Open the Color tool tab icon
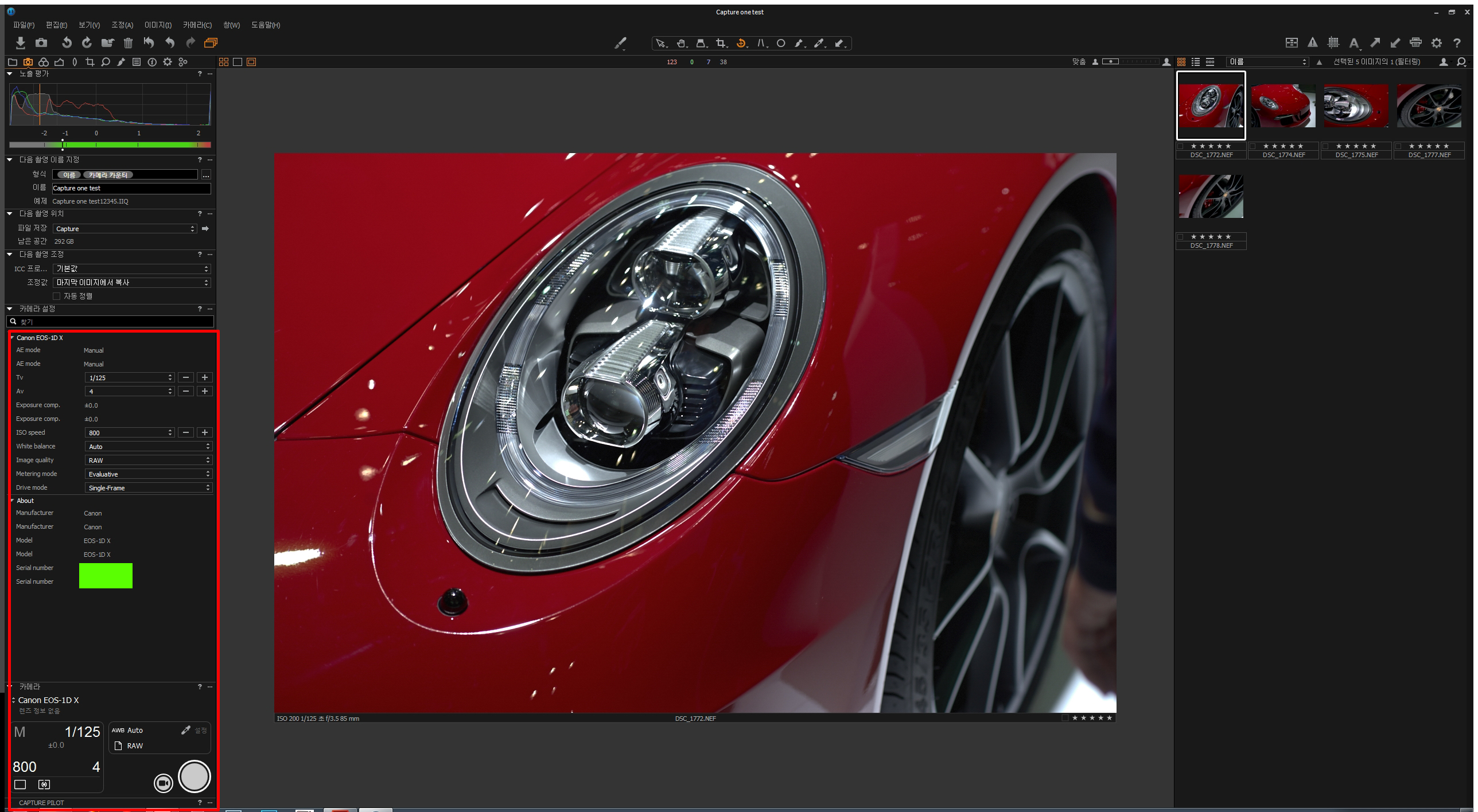The image size is (1478, 812). [44, 62]
